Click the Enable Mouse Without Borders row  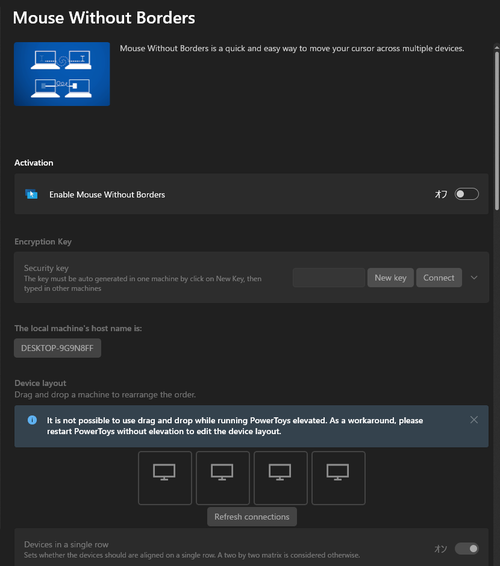251,194
